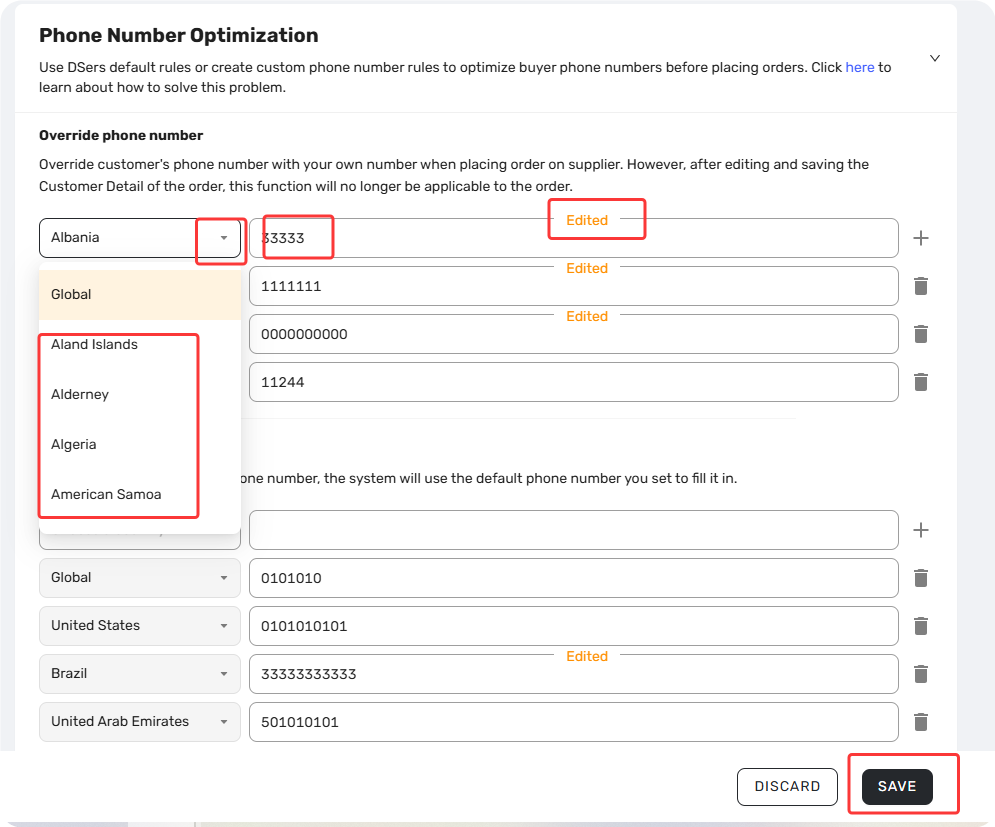Choose American Samoa in the list

[140, 494]
